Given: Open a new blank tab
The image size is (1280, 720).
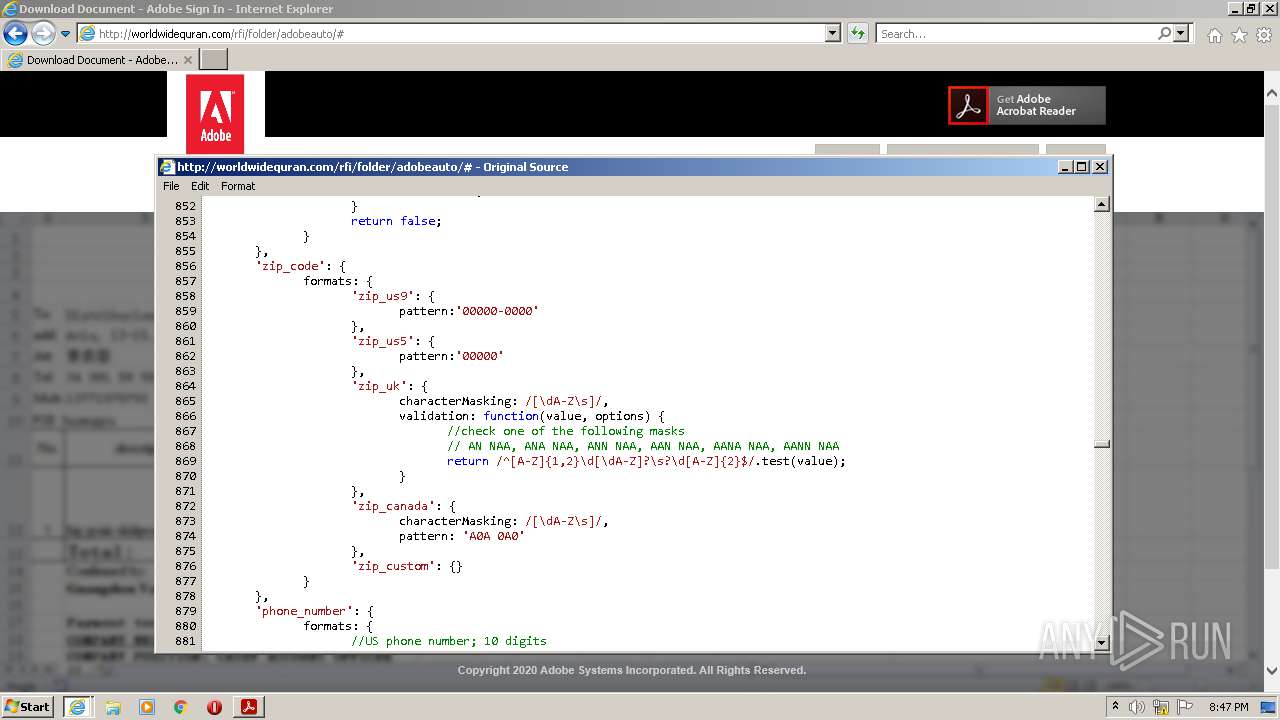Looking at the screenshot, I should (214, 60).
